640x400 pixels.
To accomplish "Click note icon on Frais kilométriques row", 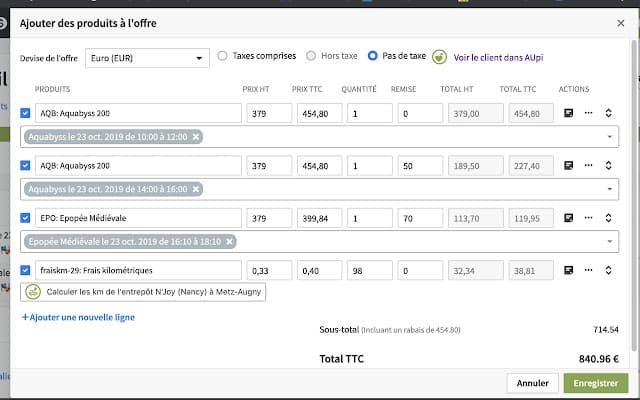I will point(569,270).
